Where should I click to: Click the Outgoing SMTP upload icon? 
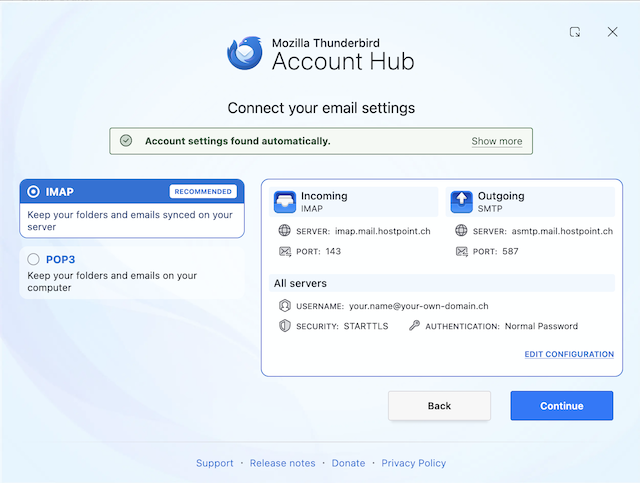461,202
